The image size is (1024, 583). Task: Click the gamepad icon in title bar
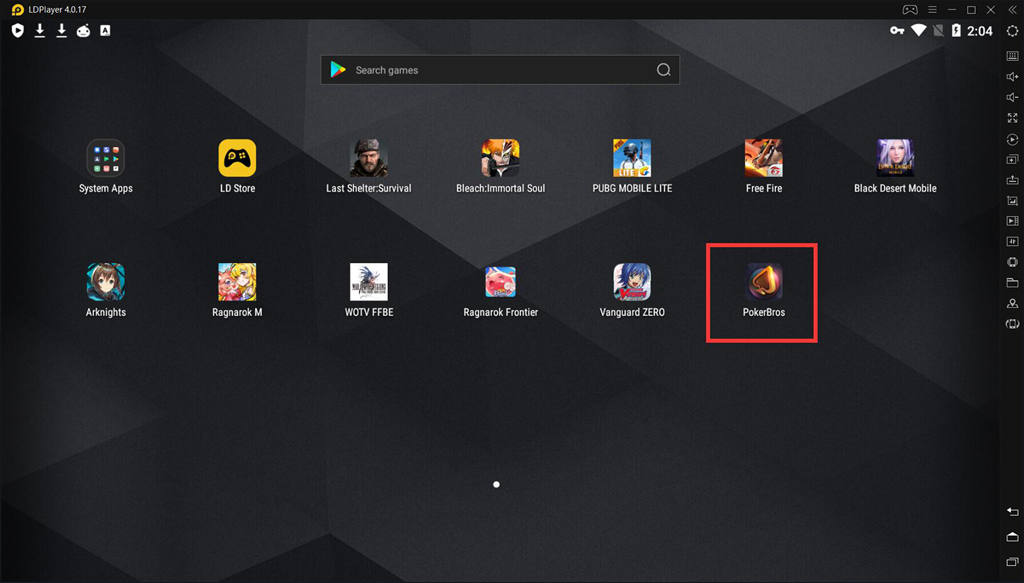pos(910,10)
